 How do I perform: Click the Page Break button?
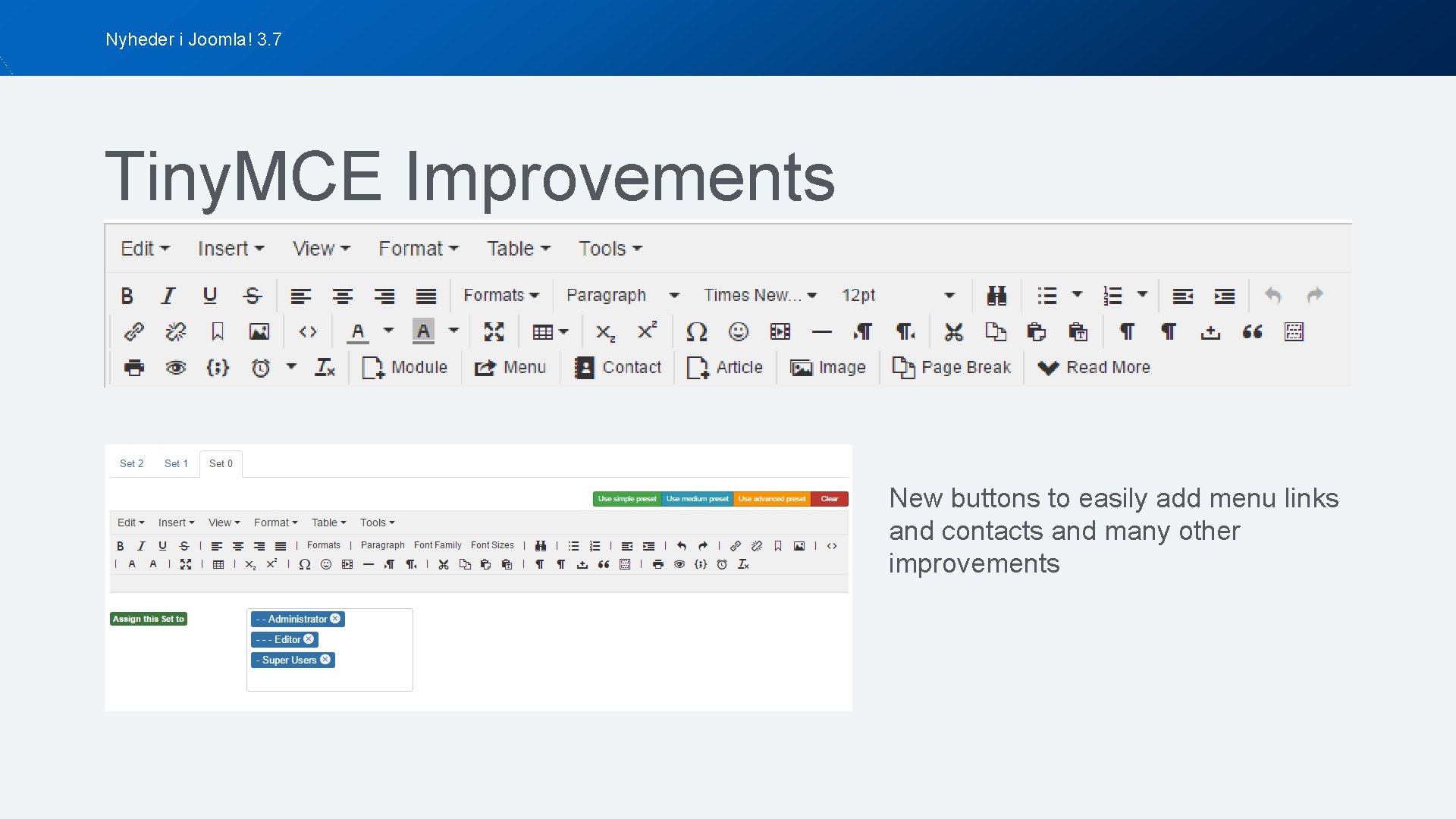coord(951,368)
